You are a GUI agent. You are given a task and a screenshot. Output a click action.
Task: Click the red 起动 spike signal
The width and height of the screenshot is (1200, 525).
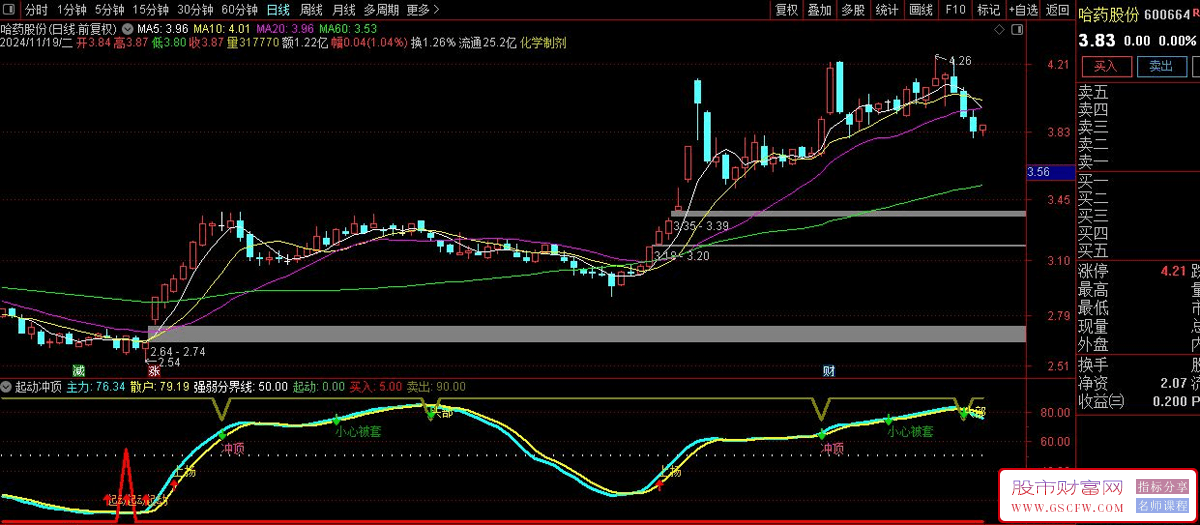(x=126, y=484)
